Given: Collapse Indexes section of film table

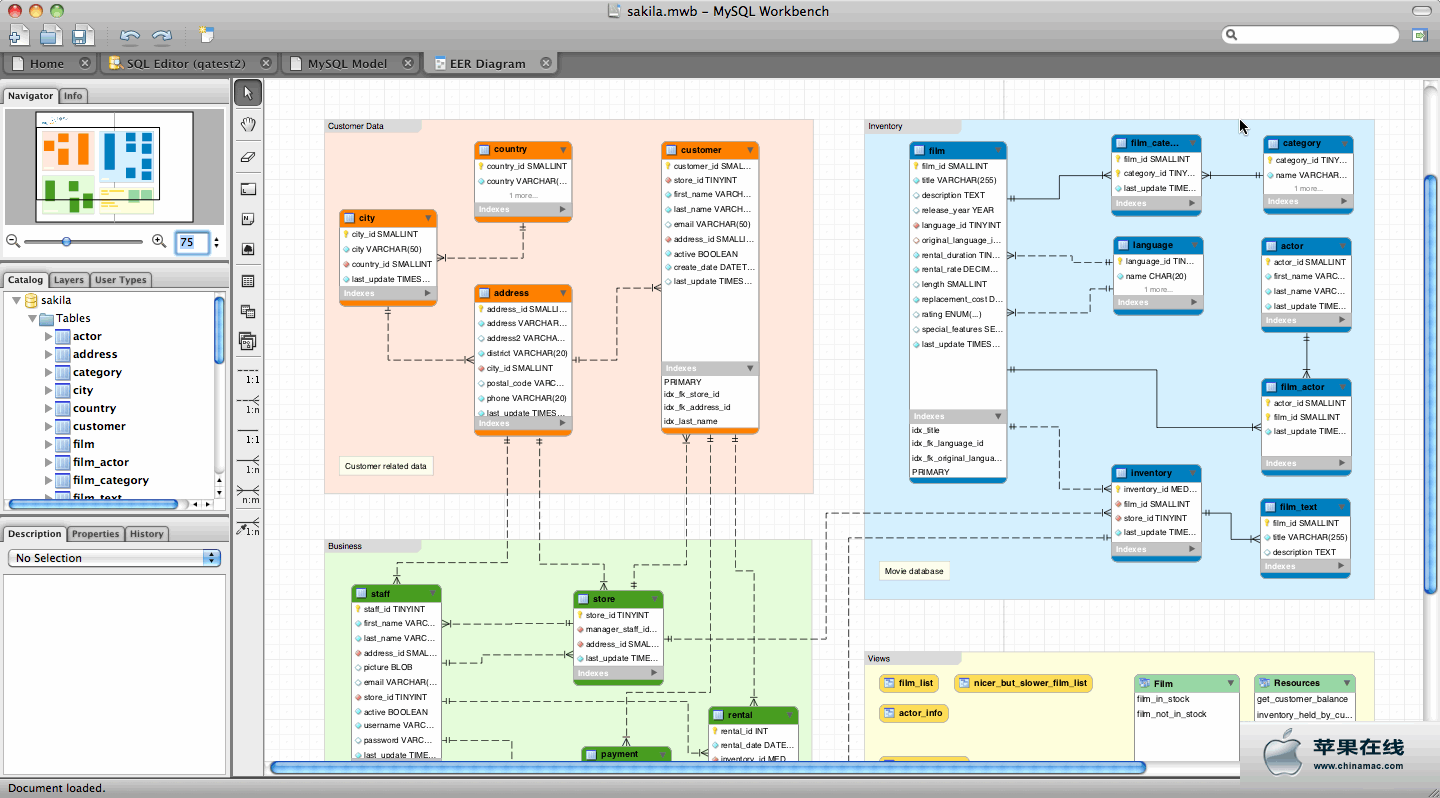Looking at the screenshot, I should pyautogui.click(x=998, y=416).
